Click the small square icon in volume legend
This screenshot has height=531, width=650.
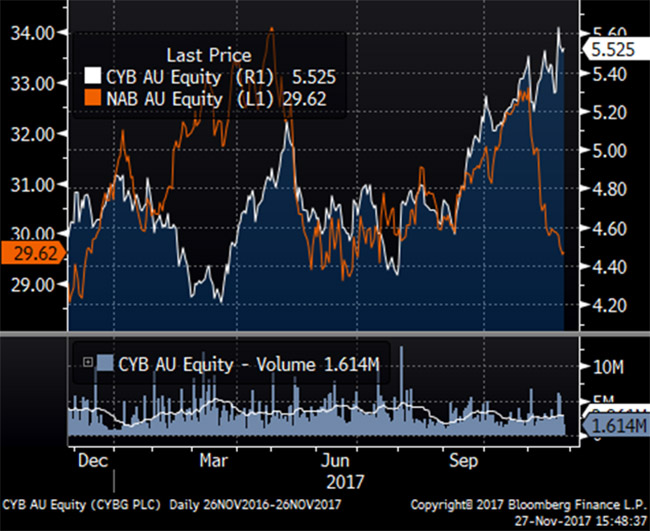87,362
